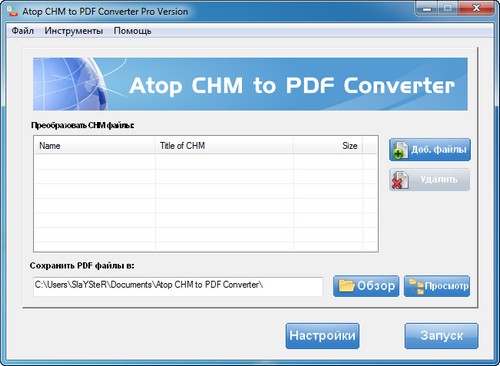Click the folder tree icon on Просмотр
This screenshot has width=500, height=366.
click(417, 286)
